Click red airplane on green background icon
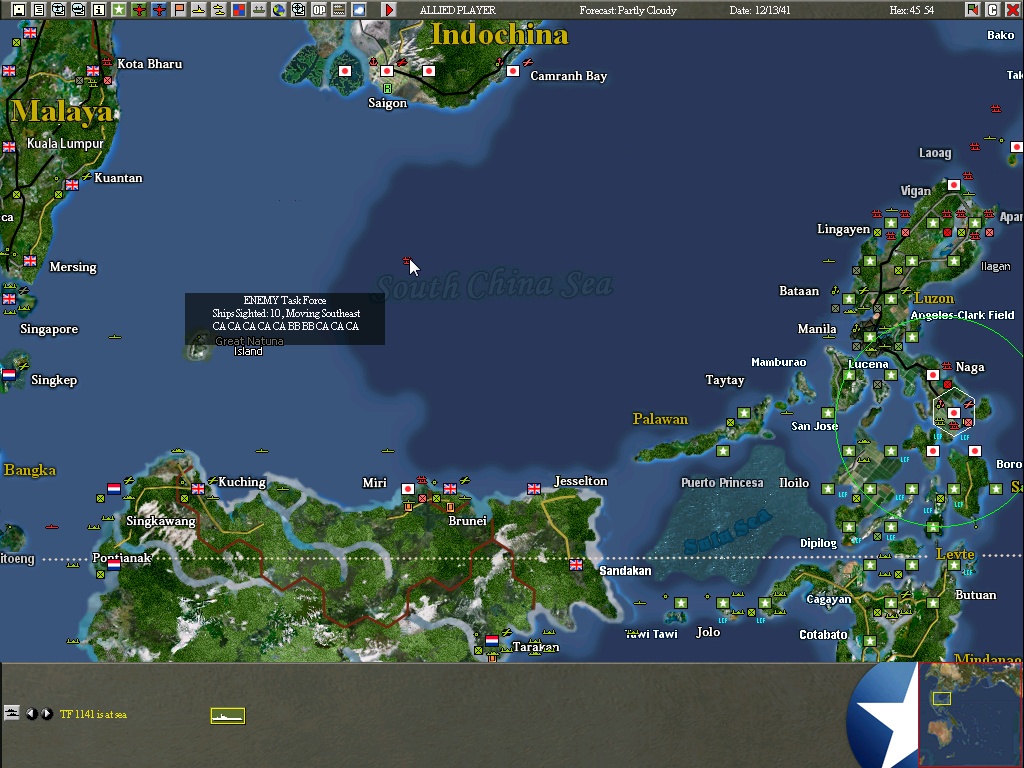Image resolution: width=1024 pixels, height=768 pixels. [x=138, y=10]
